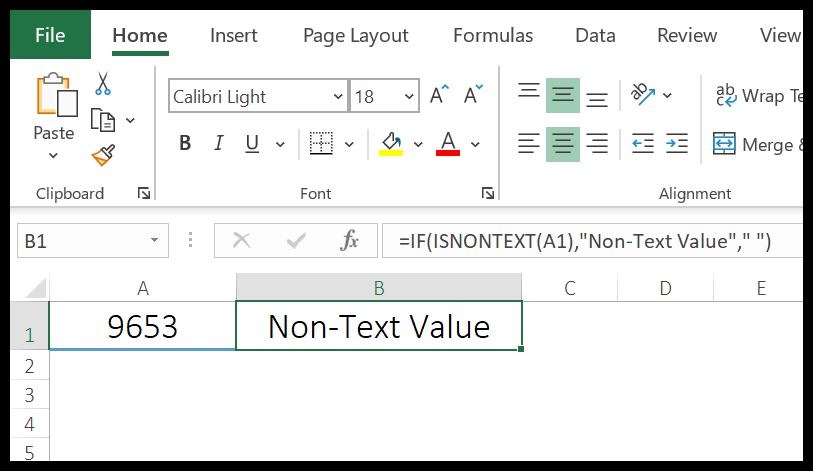Select row 3 header
The image size is (813, 471).
coord(30,395)
